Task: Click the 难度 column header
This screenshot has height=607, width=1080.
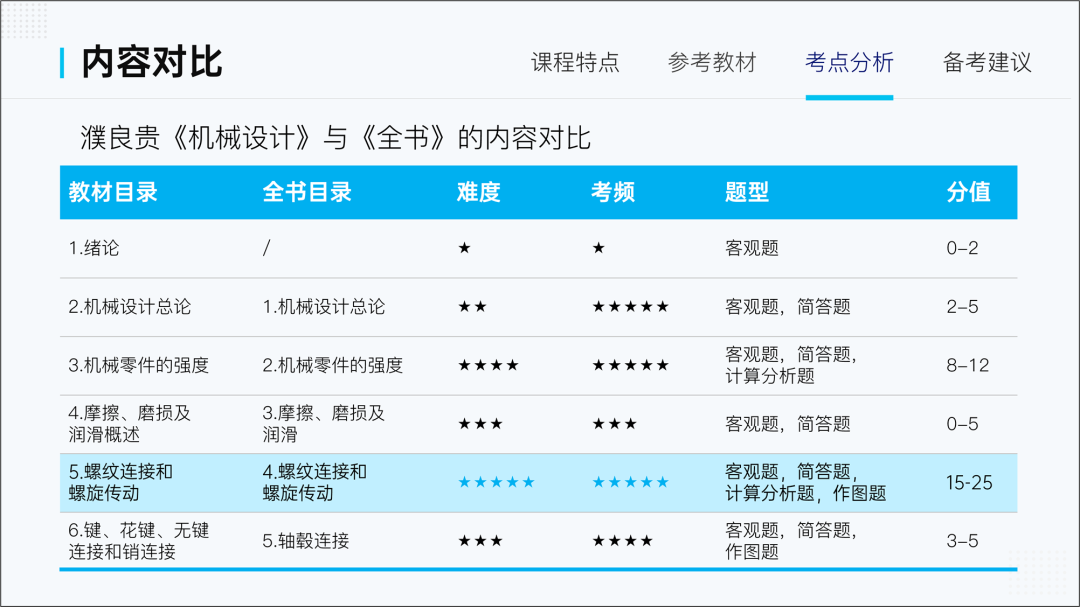Action: tap(479, 192)
